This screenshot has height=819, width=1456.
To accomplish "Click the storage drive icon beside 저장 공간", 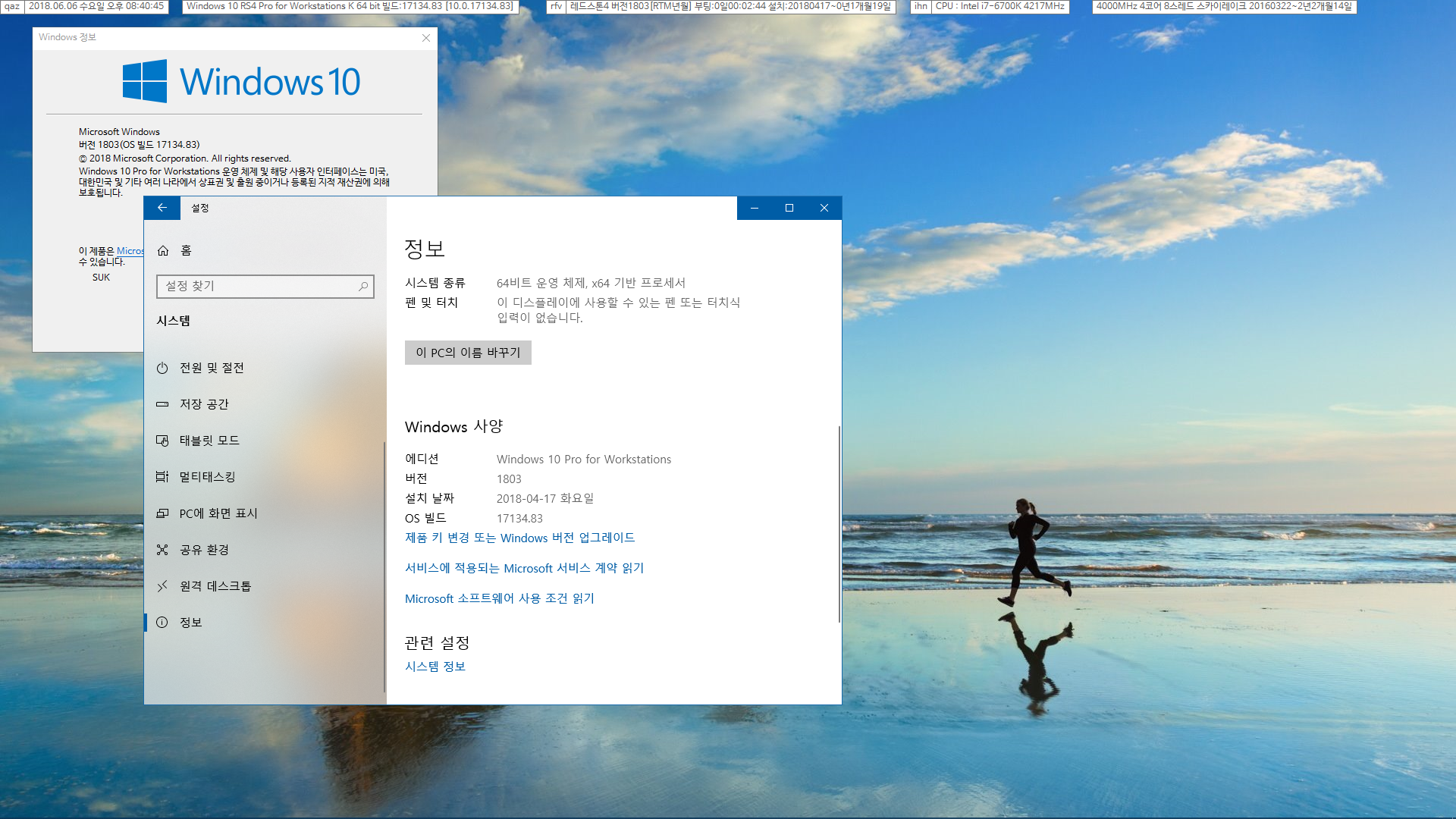I will 162,404.
